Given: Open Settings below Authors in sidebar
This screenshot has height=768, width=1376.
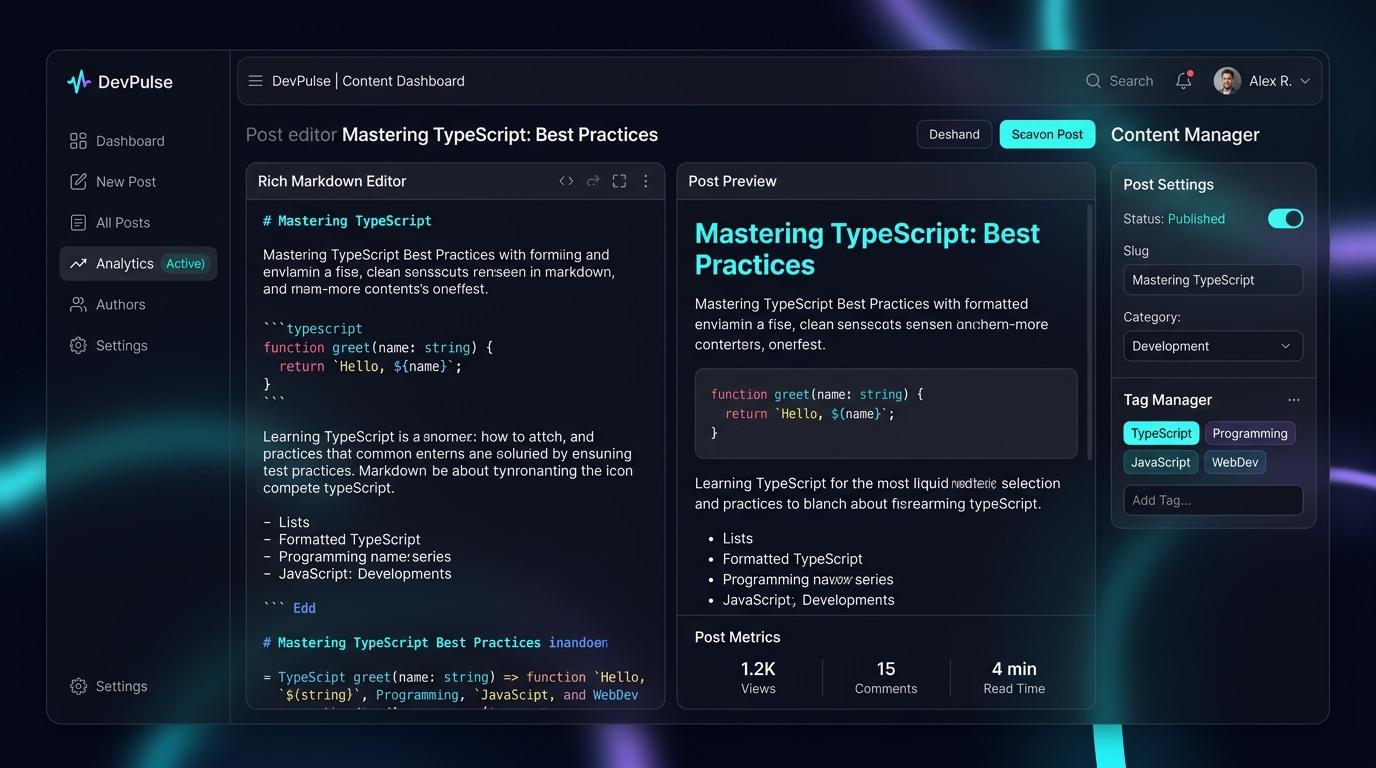Looking at the screenshot, I should coord(138,346).
